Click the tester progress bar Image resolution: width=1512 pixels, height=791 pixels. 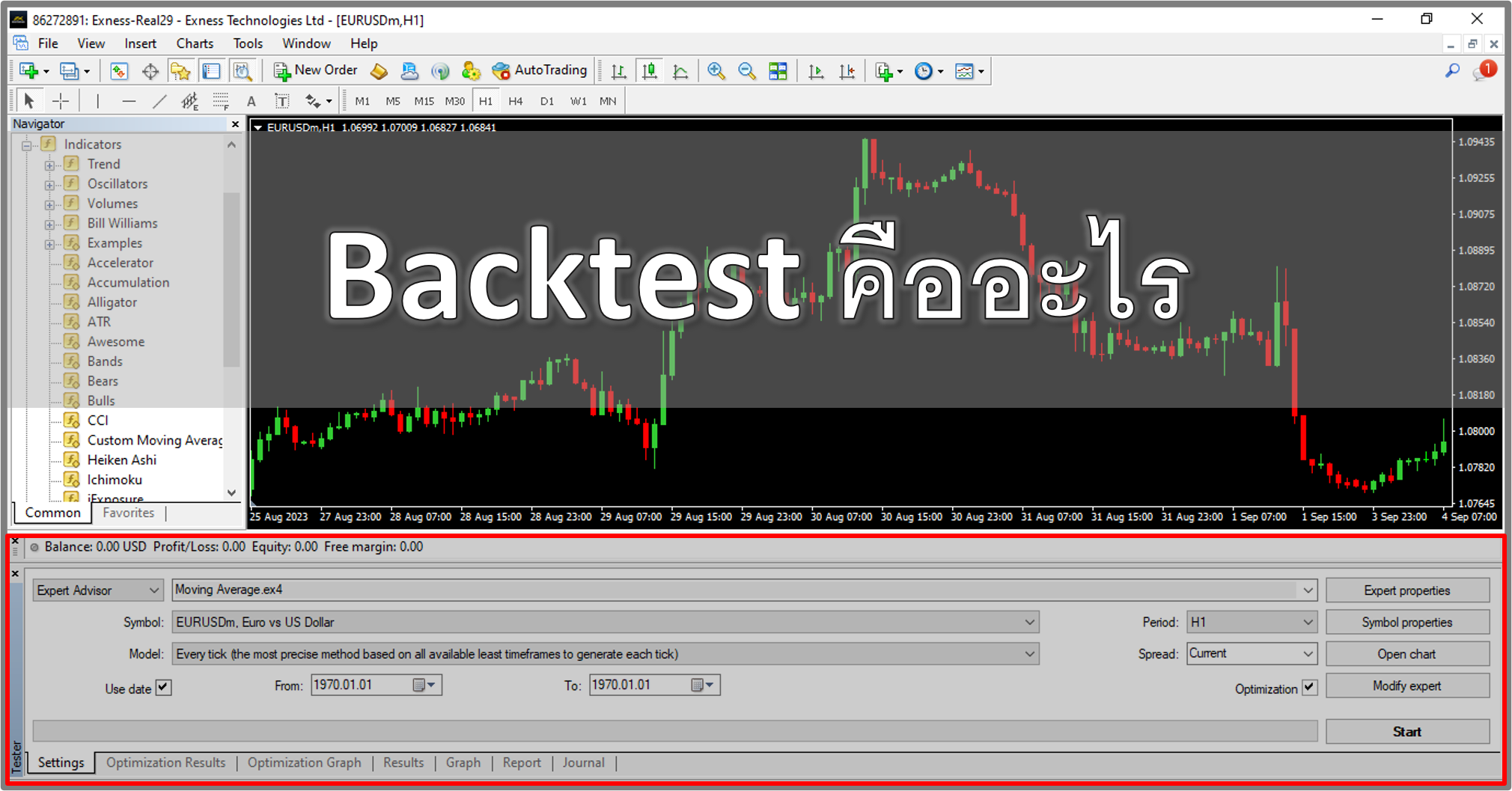(674, 731)
